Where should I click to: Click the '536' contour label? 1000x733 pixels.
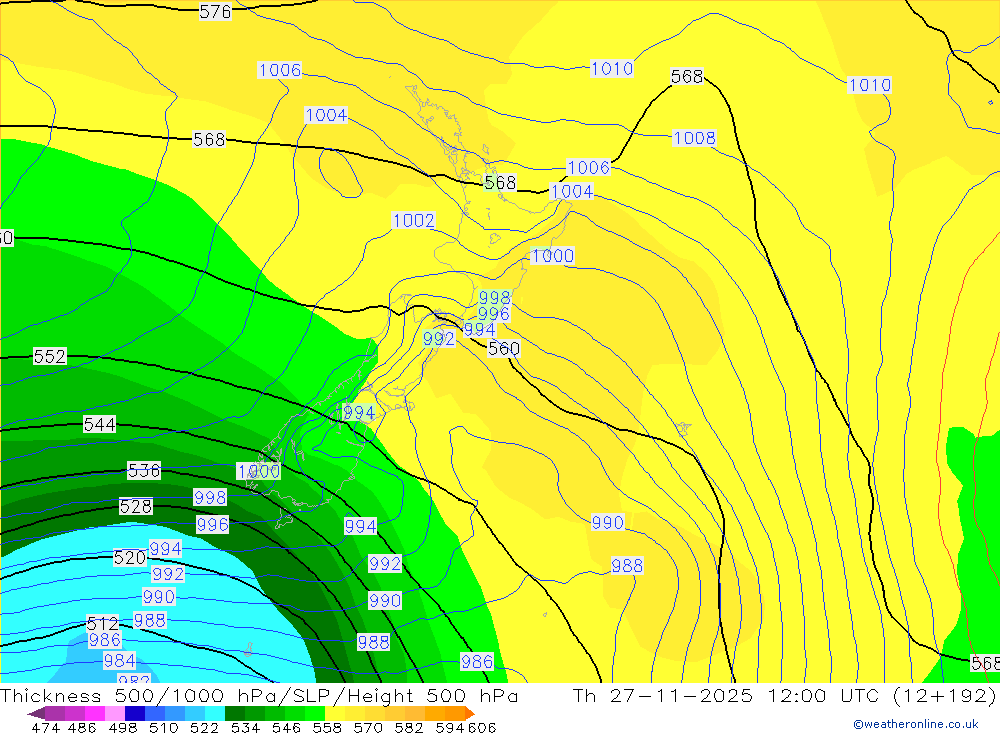pos(144,471)
